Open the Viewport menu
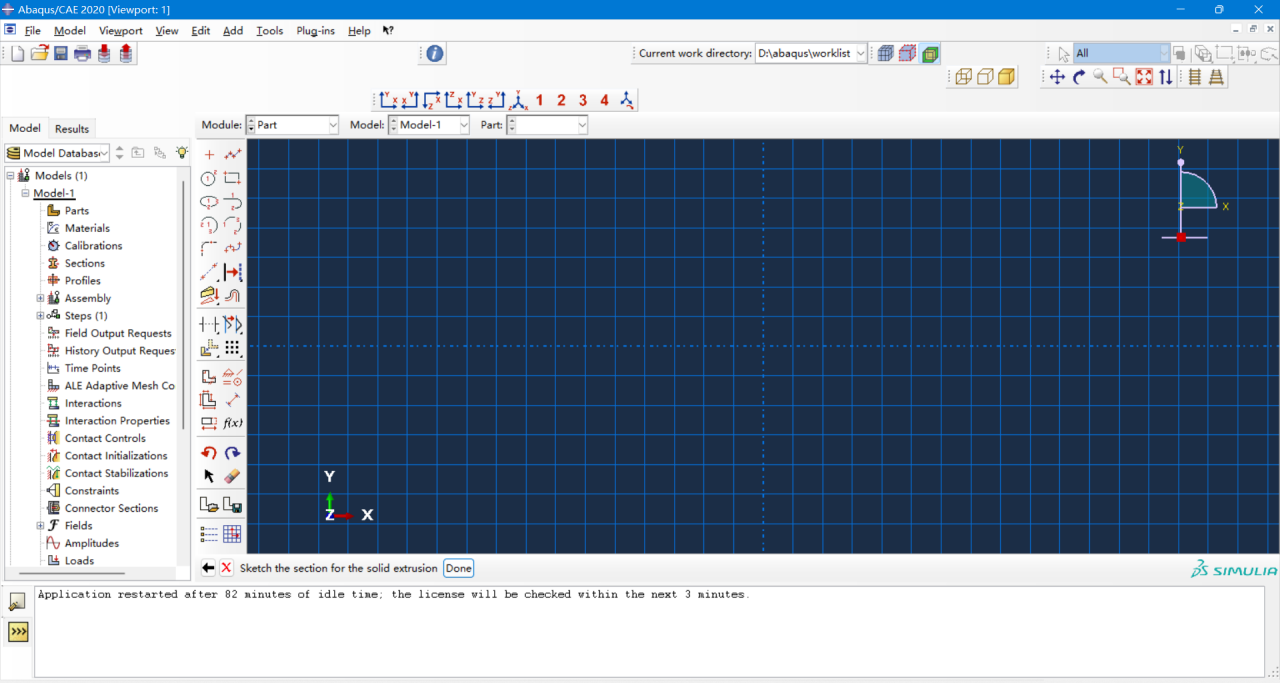1280x684 pixels. [x=121, y=31]
